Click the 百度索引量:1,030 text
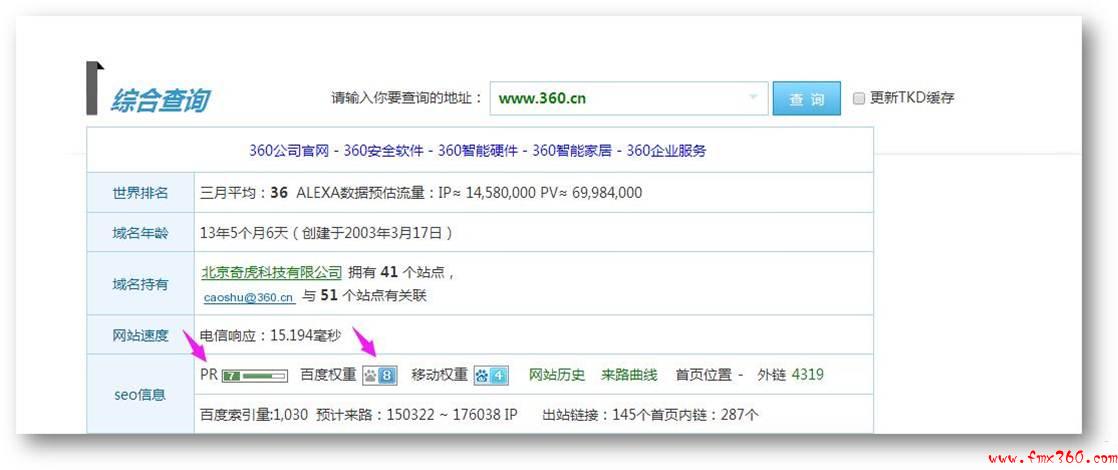Viewport: 1118px width, 470px height. (255, 414)
